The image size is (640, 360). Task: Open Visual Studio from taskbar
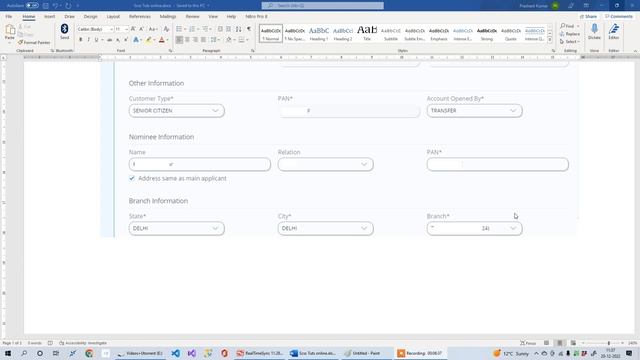[192, 353]
